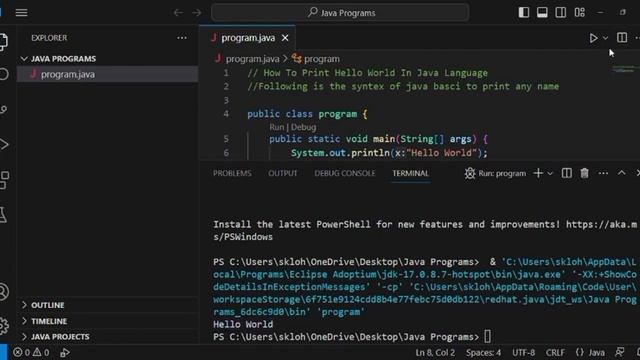Open Explorer more actions menu

(182, 38)
